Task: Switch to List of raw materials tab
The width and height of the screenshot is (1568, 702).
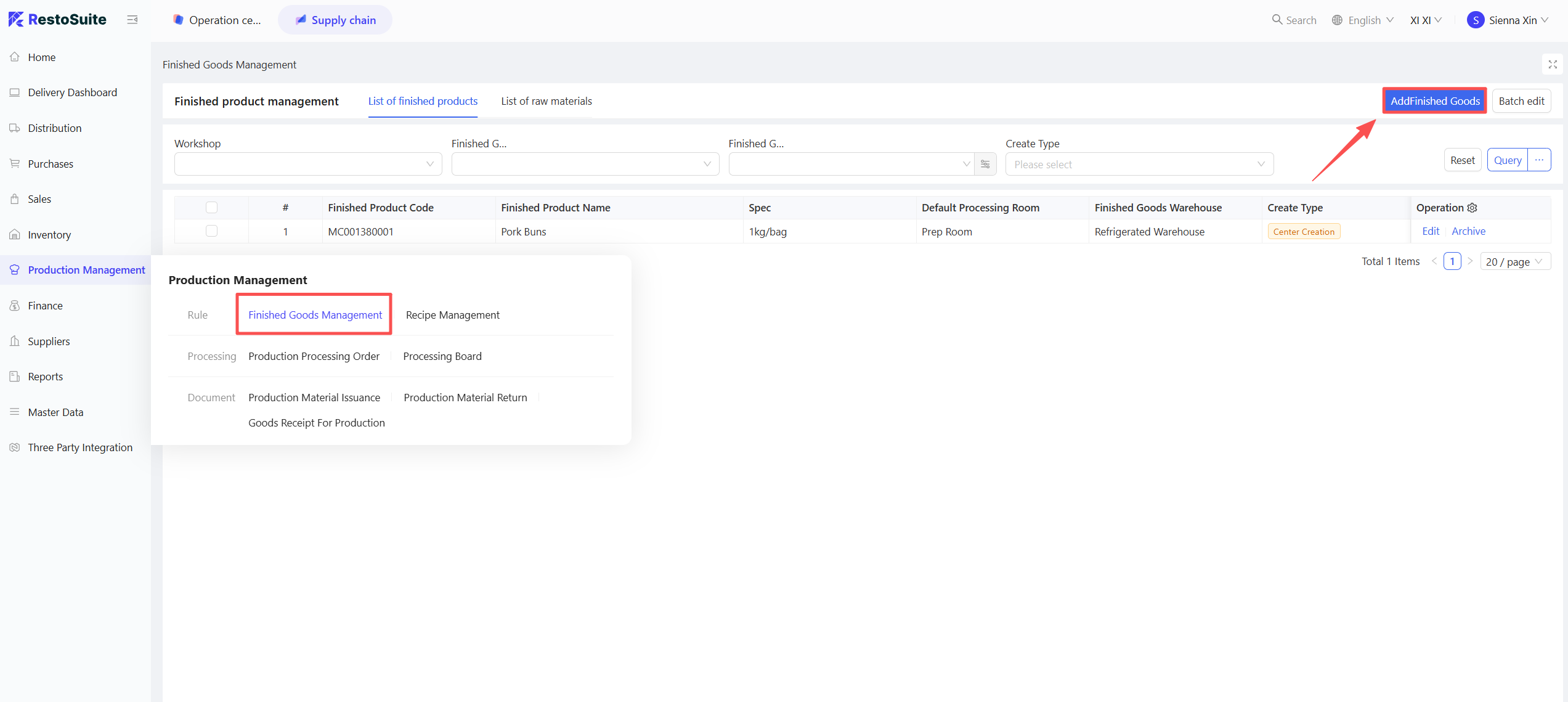Action: click(546, 101)
